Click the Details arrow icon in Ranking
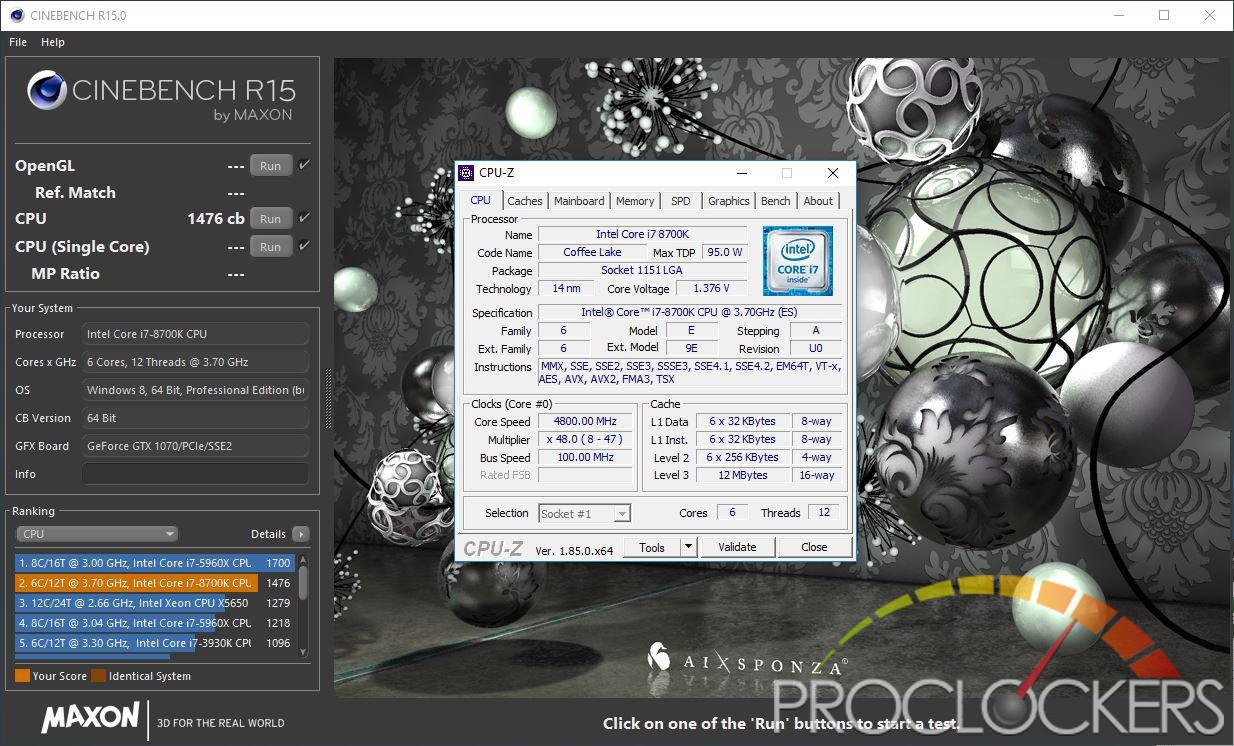 [300, 534]
